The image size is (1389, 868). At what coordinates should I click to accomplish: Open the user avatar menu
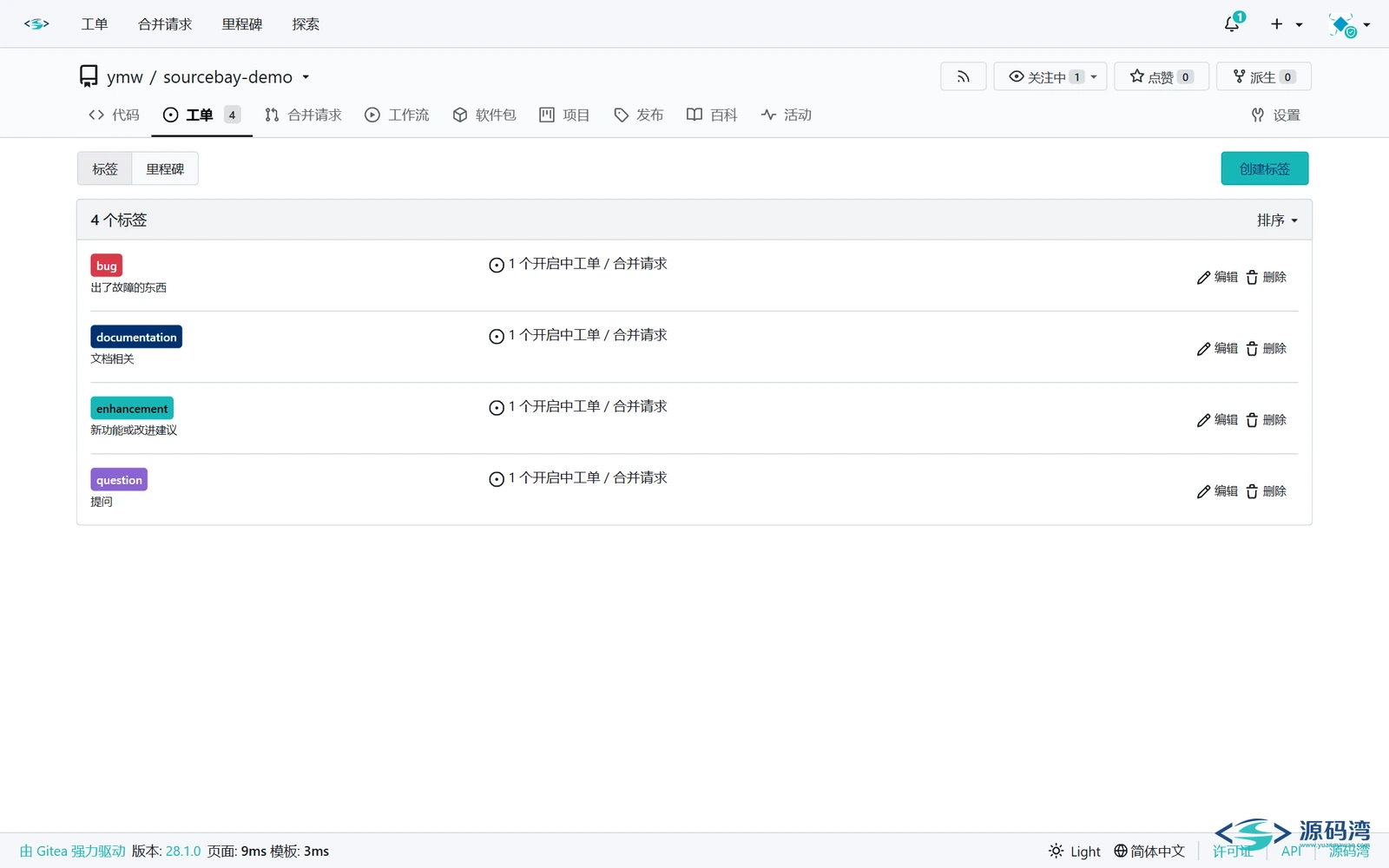pyautogui.click(x=1349, y=24)
